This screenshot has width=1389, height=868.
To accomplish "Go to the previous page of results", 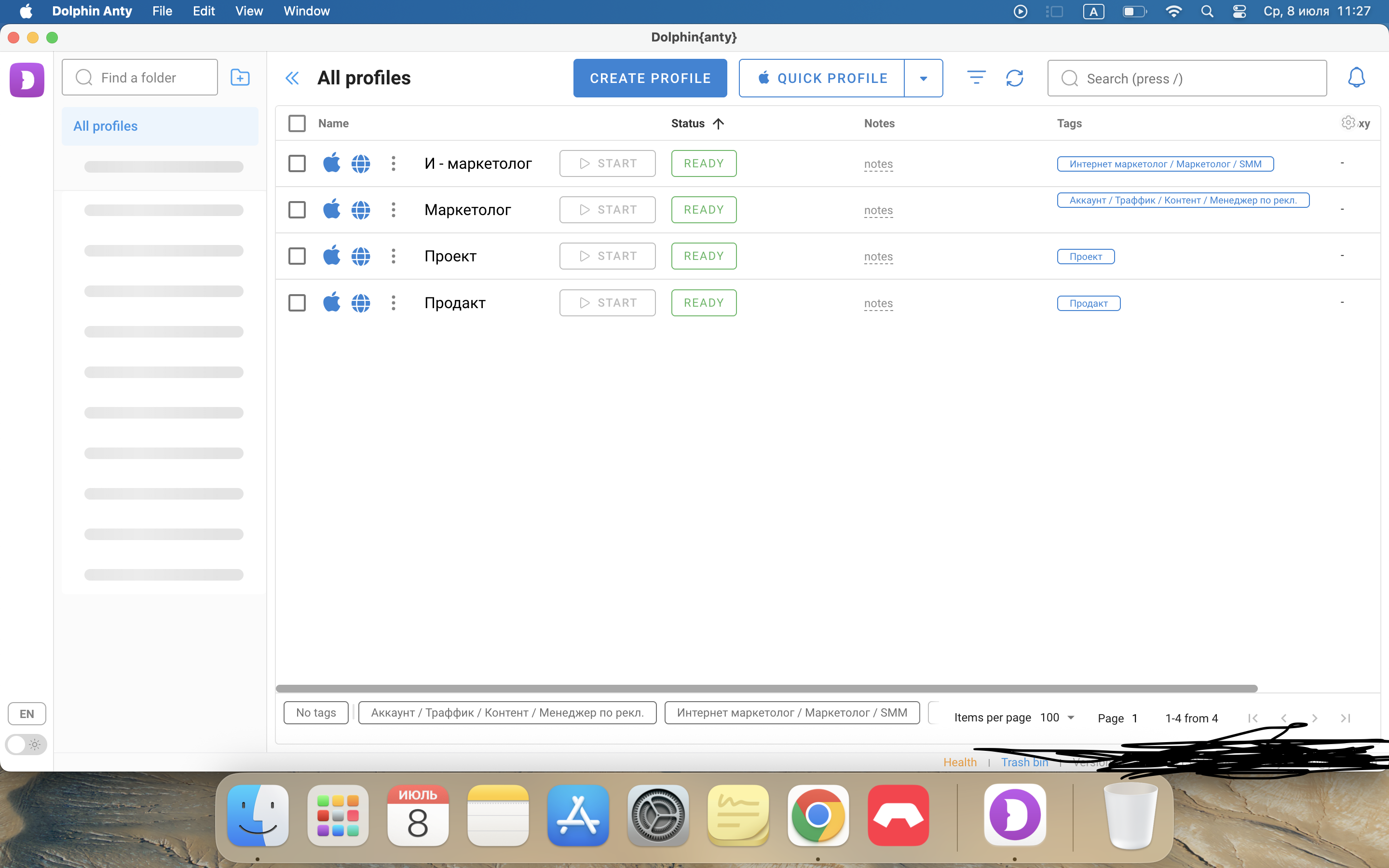I will coord(1284,718).
